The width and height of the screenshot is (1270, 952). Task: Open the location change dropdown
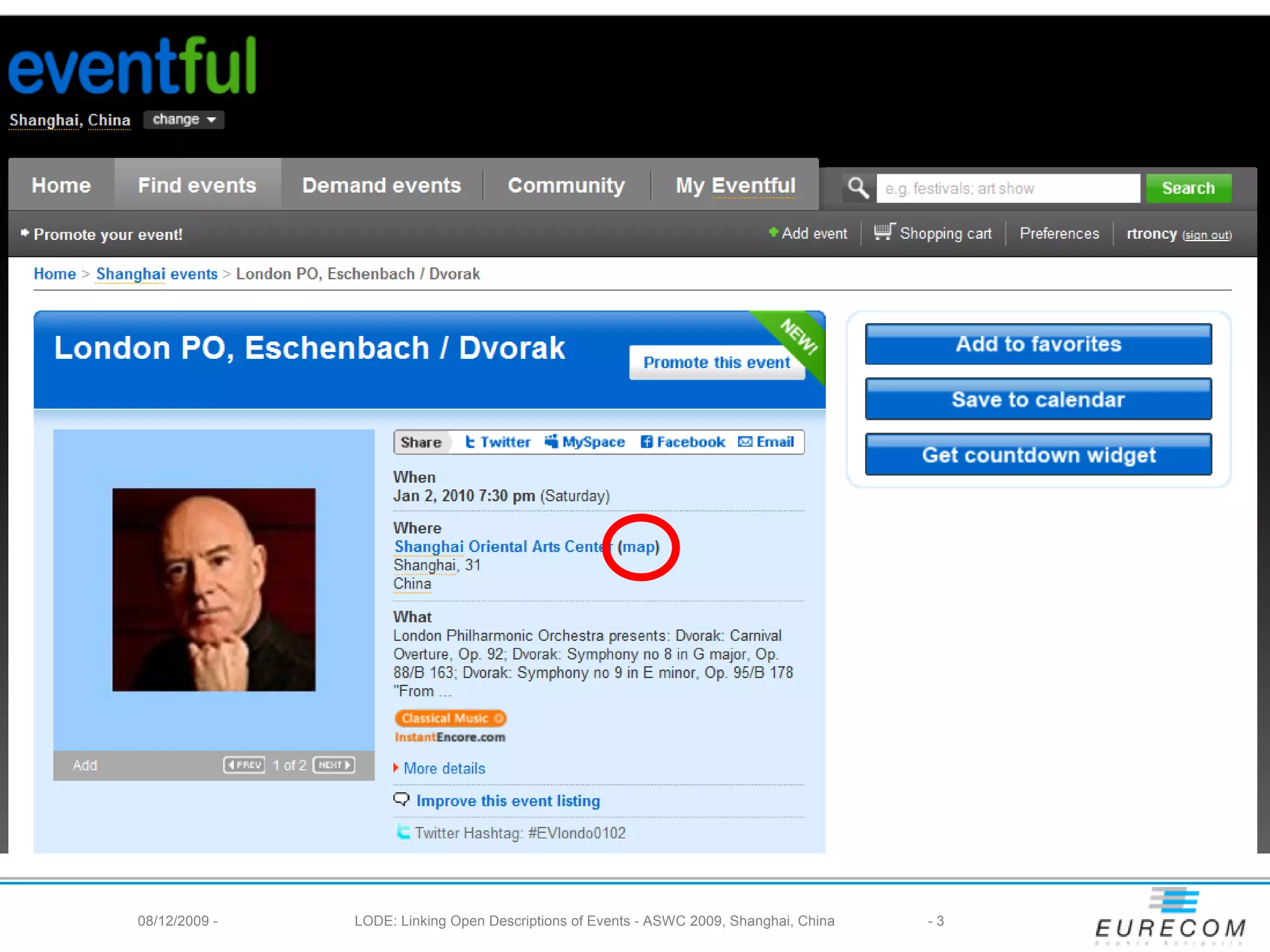pyautogui.click(x=184, y=120)
